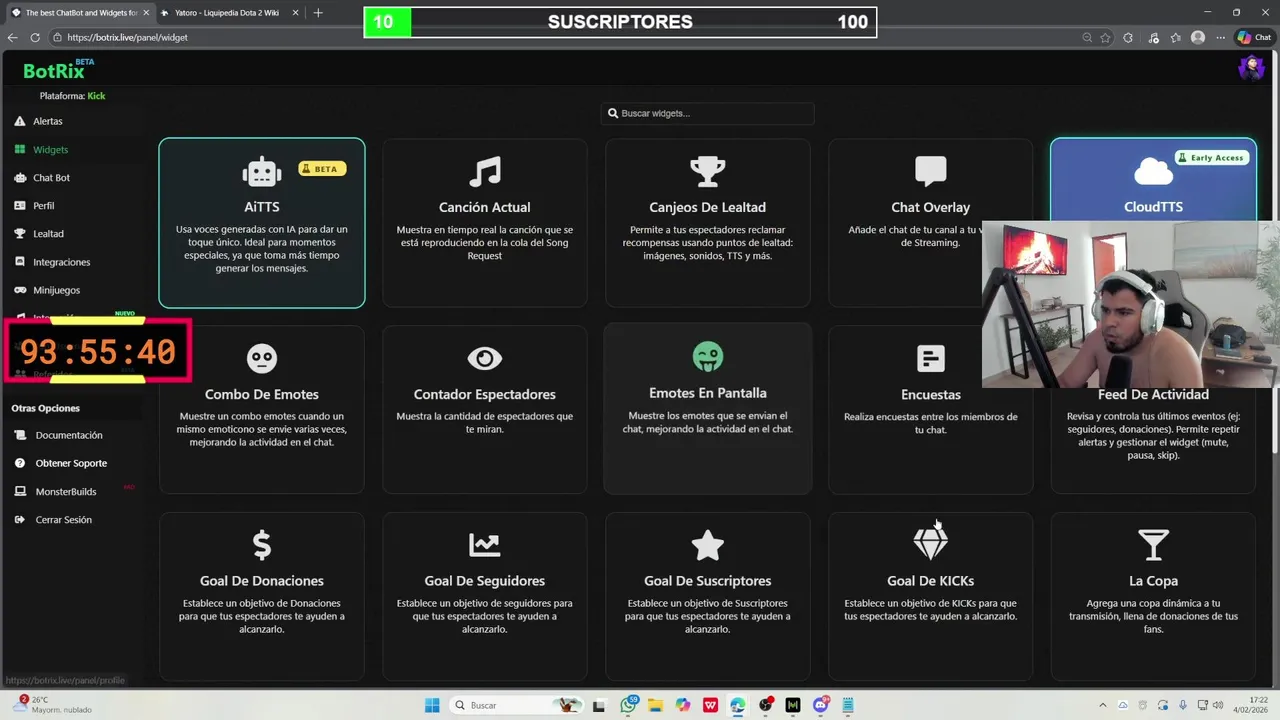
Task: Click the Kick platform link
Action: click(x=96, y=96)
